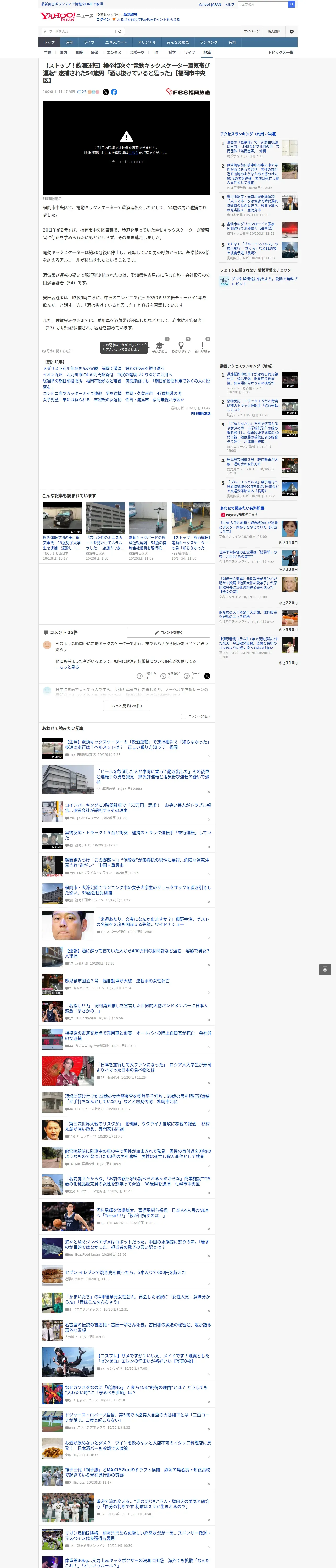Open the settings gear icon

(292, 32)
